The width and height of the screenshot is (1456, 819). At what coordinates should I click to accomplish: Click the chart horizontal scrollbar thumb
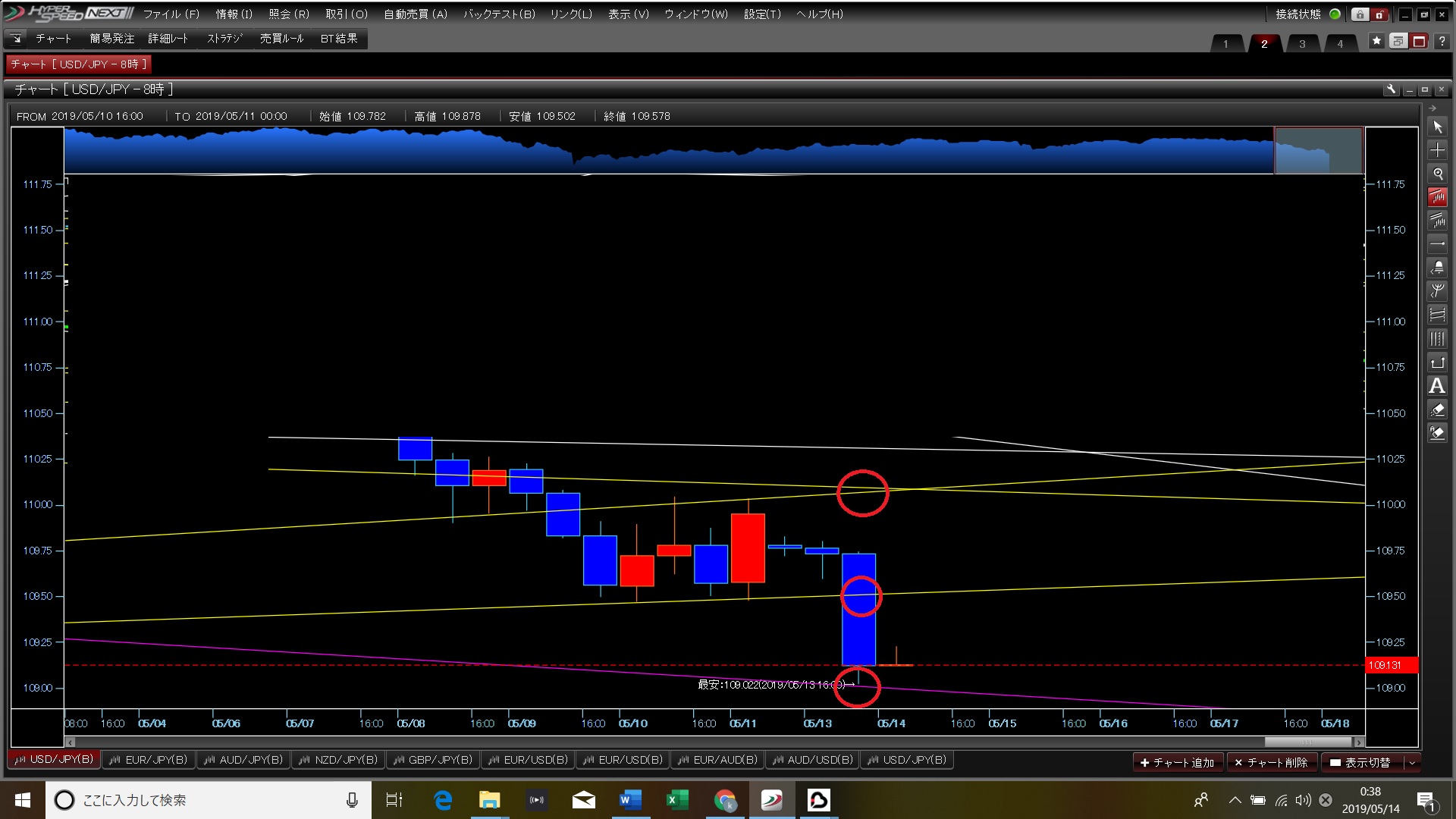point(1307,742)
